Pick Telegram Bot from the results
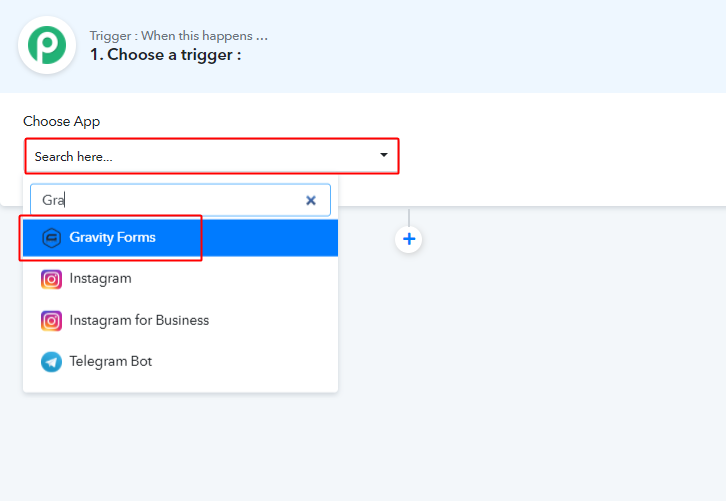726x501 pixels. click(181, 362)
